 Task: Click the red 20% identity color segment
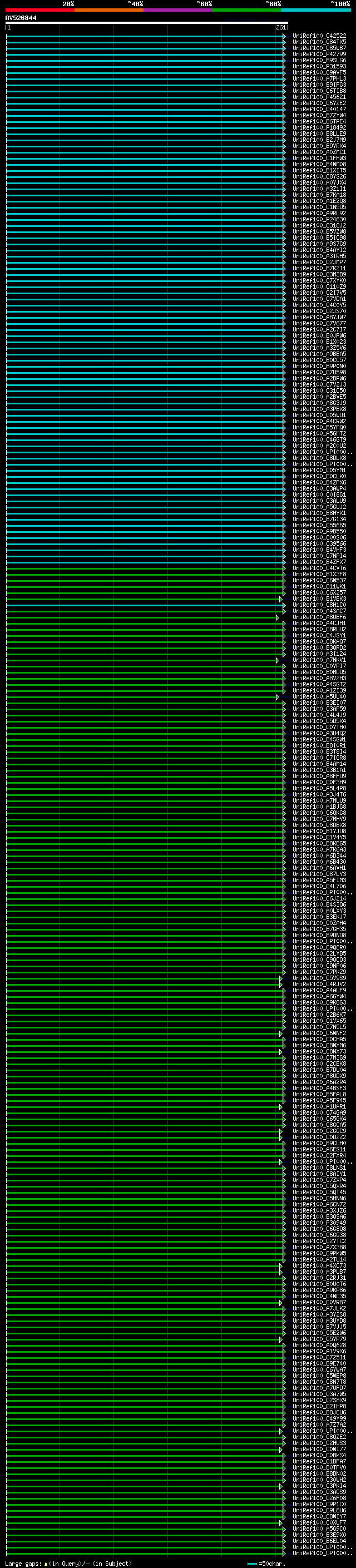pos(40,10)
